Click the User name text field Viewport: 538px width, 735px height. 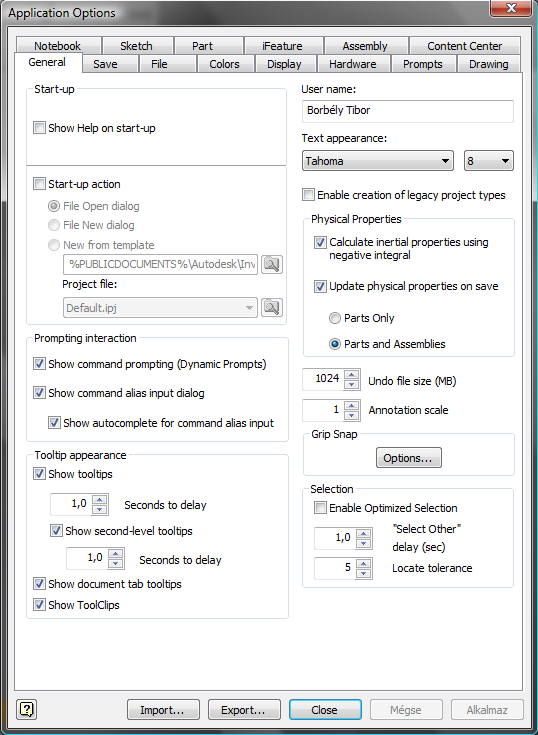click(x=408, y=111)
